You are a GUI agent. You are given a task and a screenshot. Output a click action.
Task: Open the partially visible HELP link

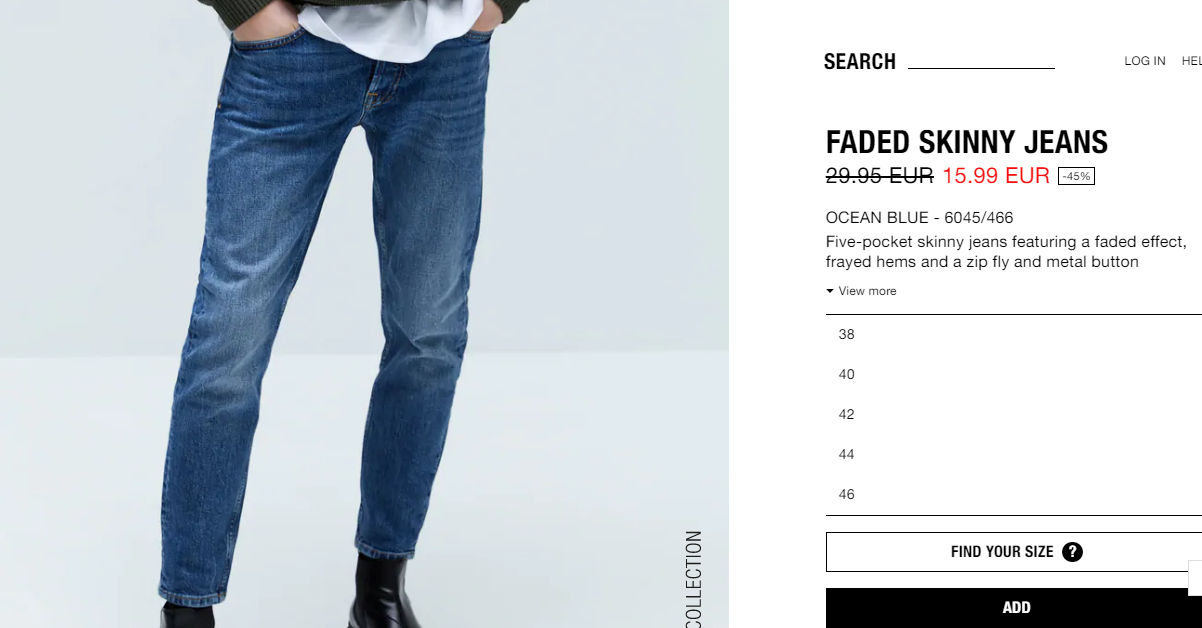pyautogui.click(x=1192, y=61)
